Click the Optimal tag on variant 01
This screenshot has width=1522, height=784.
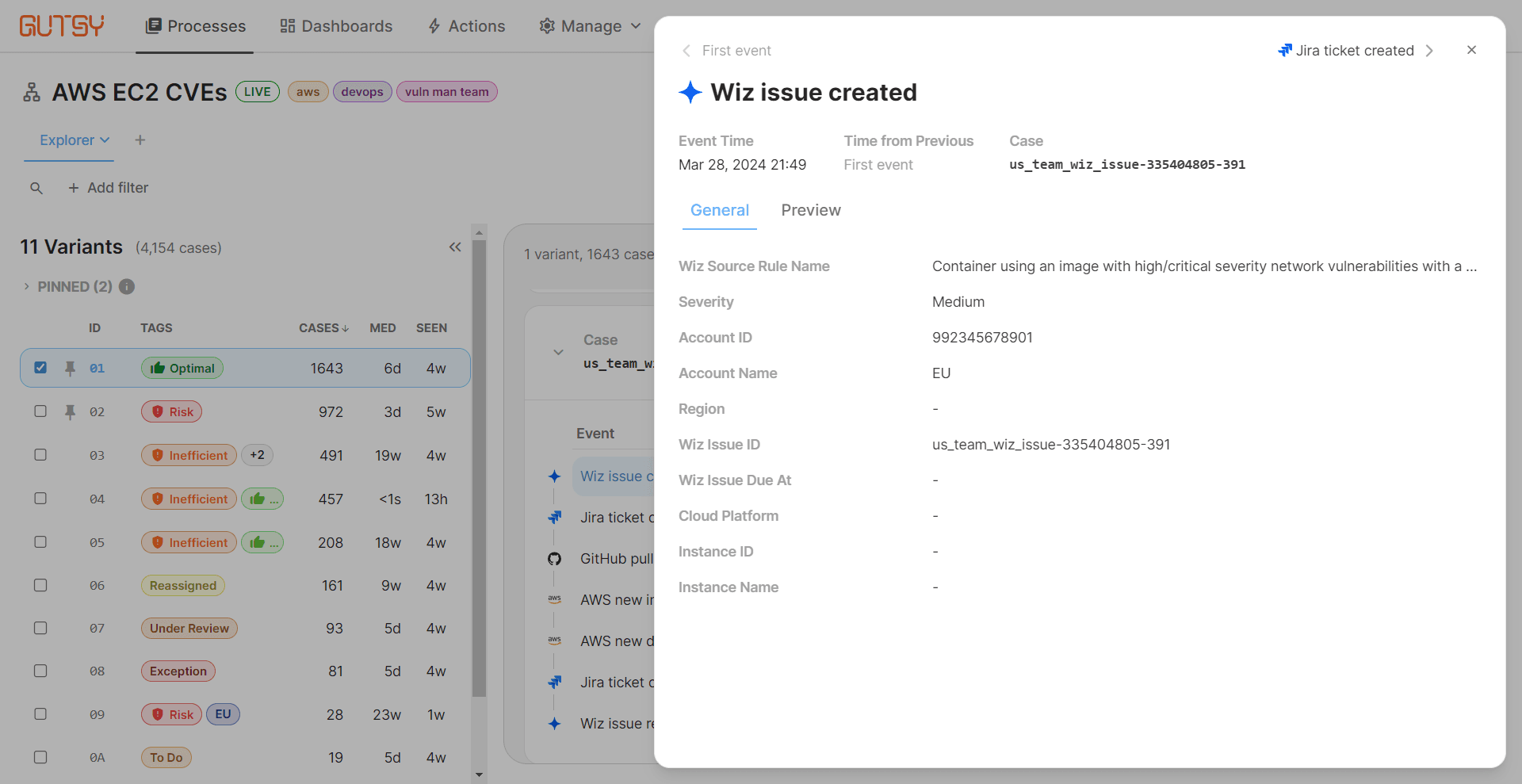click(182, 368)
